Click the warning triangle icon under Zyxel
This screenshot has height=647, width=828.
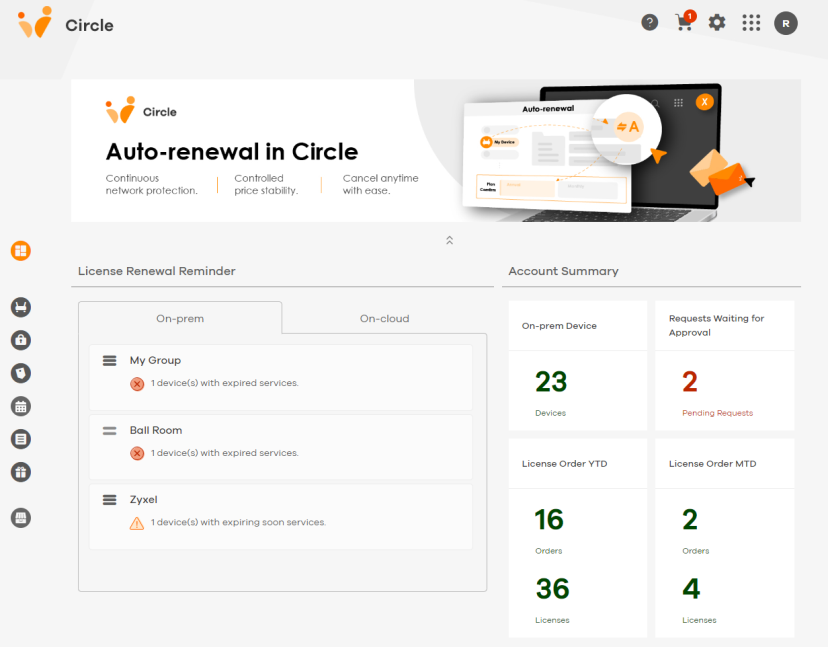click(x=137, y=523)
